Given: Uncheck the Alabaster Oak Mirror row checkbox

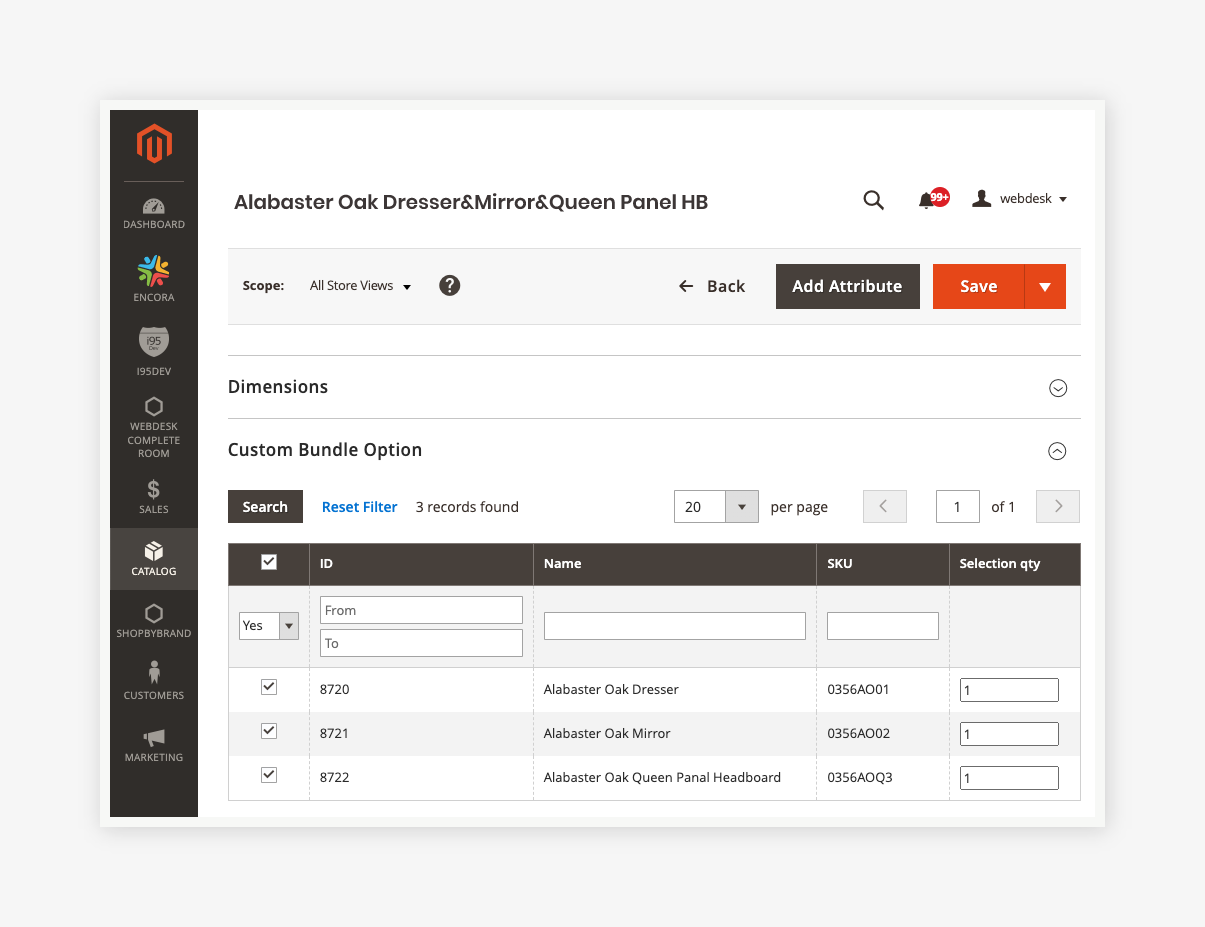Looking at the screenshot, I should (x=268, y=731).
